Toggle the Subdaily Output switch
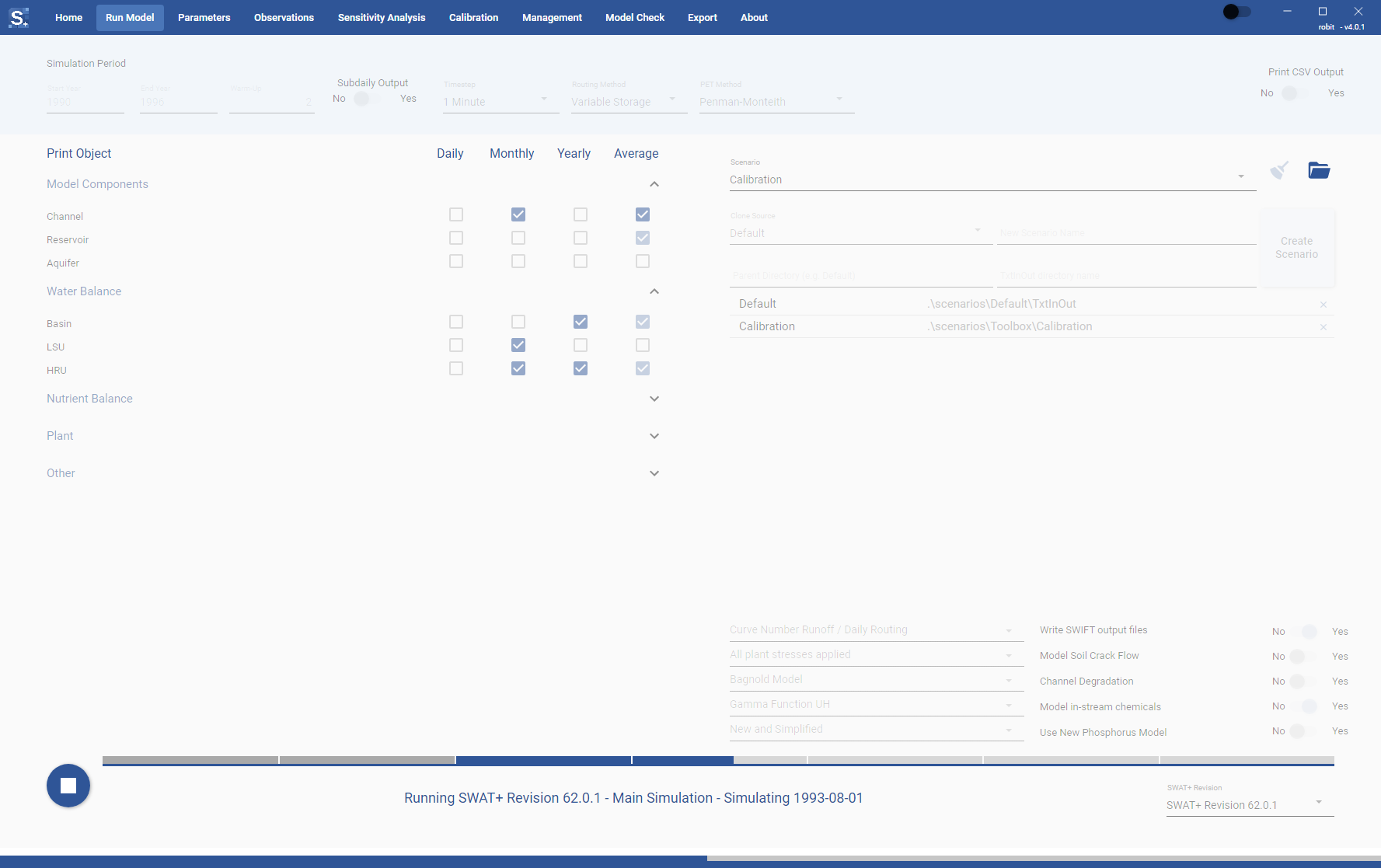This screenshot has width=1381, height=868. [x=369, y=99]
